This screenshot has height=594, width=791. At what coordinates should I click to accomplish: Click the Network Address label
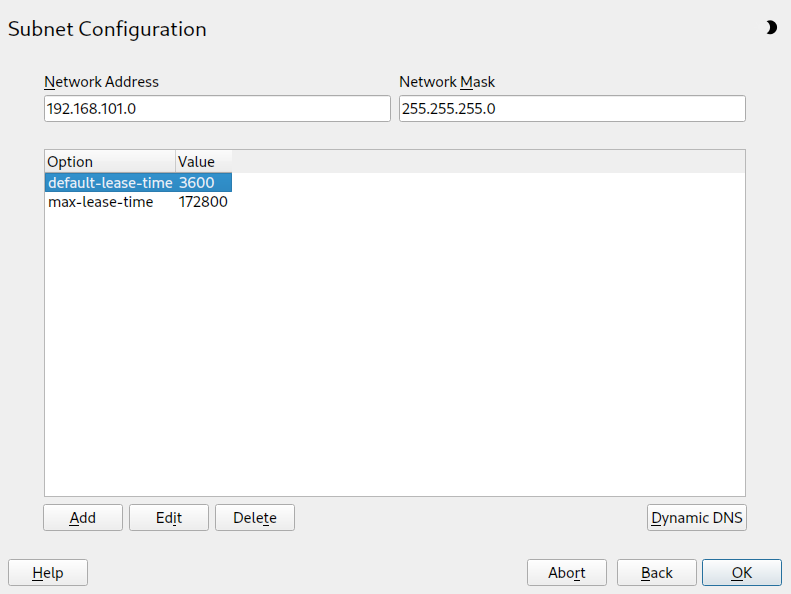coord(101,82)
